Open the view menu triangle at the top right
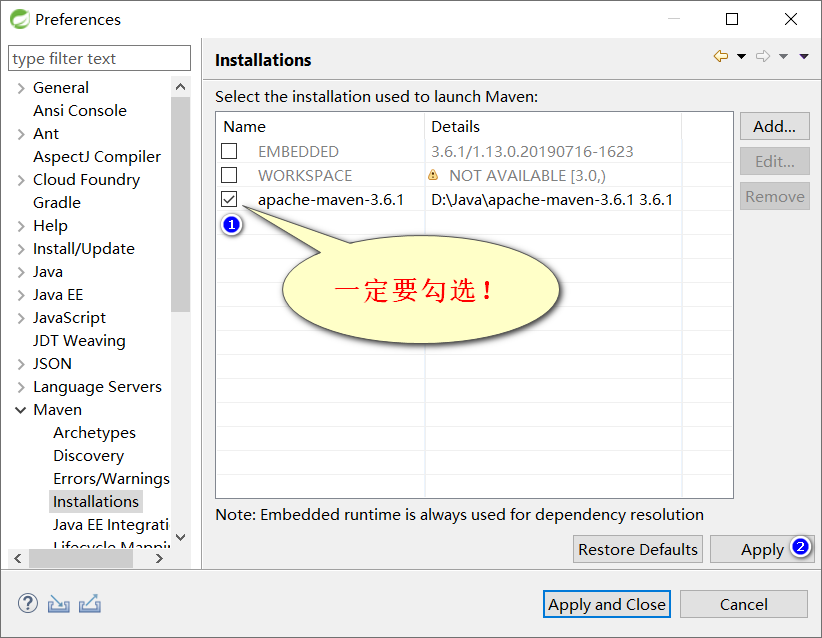The image size is (822, 638). 804,57
